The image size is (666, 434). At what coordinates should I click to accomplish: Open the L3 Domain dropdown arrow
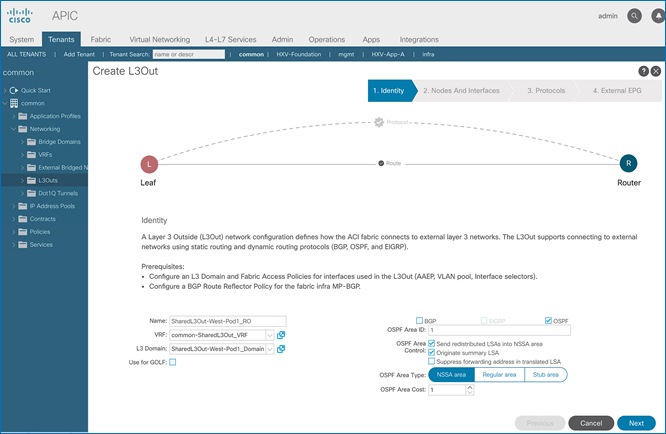(270, 349)
